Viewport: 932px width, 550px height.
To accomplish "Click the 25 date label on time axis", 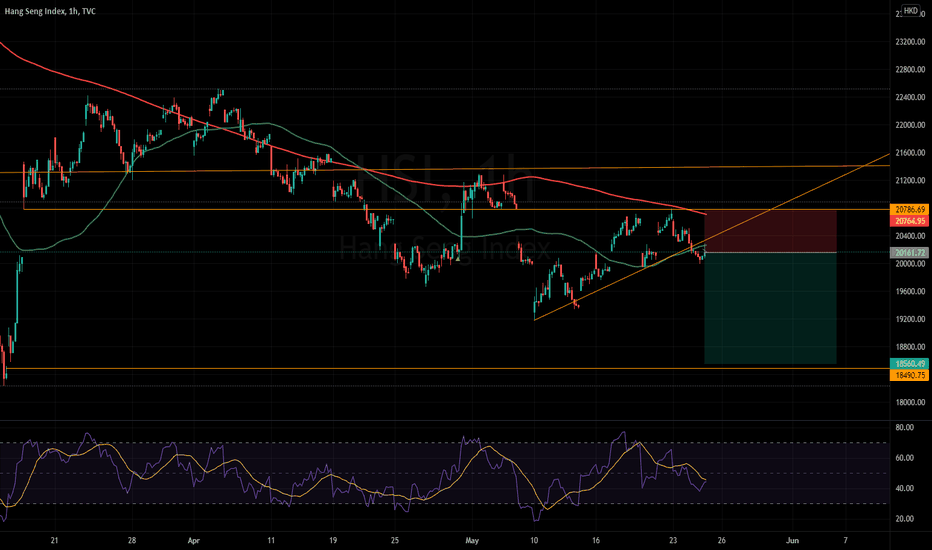I will pyautogui.click(x=395, y=540).
